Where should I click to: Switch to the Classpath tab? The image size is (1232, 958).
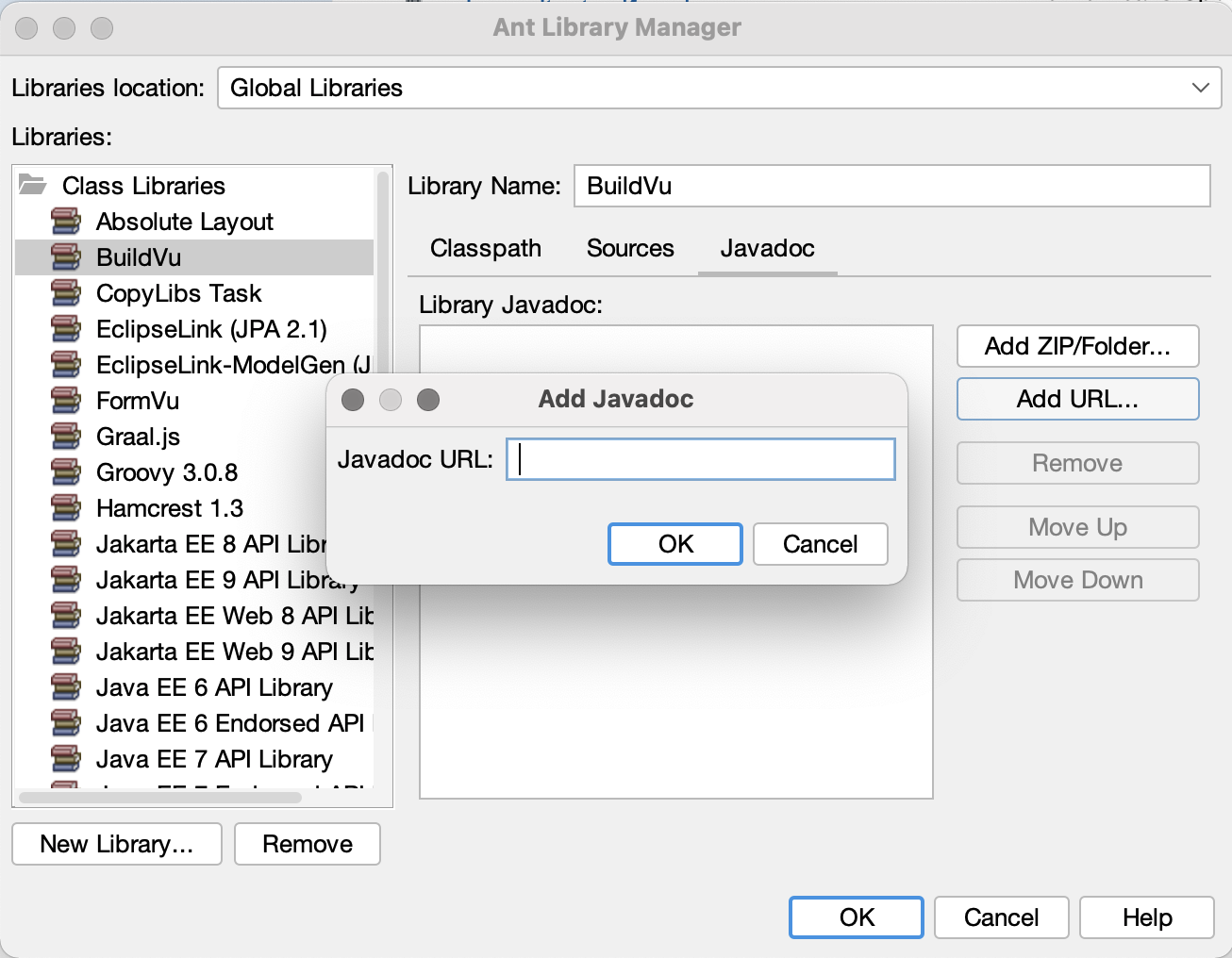point(485,248)
